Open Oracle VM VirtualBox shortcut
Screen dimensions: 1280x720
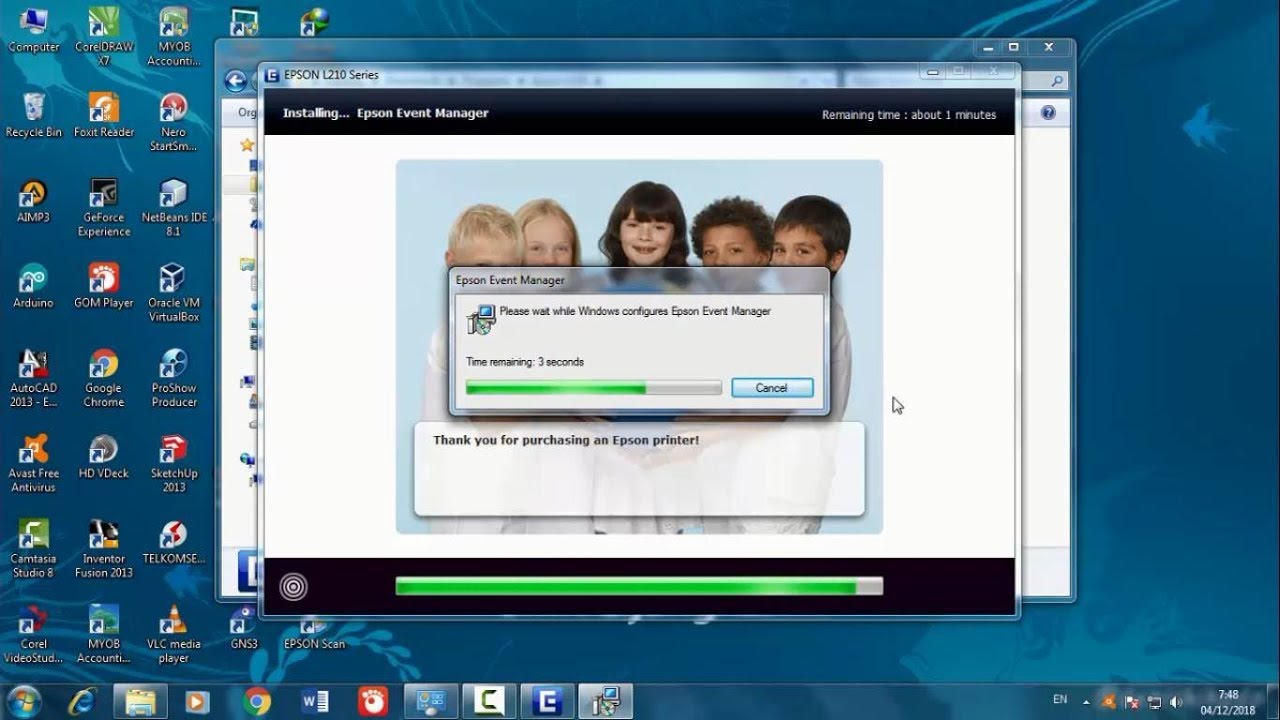point(174,292)
